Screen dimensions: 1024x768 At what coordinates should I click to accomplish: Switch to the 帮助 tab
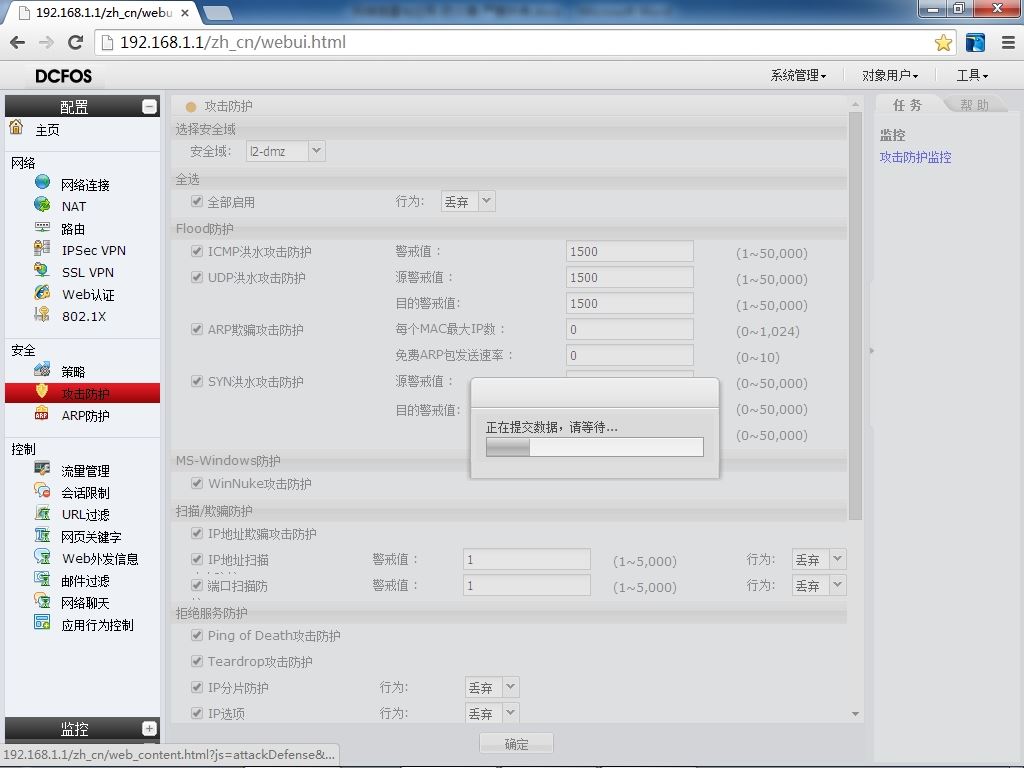pyautogui.click(x=974, y=105)
